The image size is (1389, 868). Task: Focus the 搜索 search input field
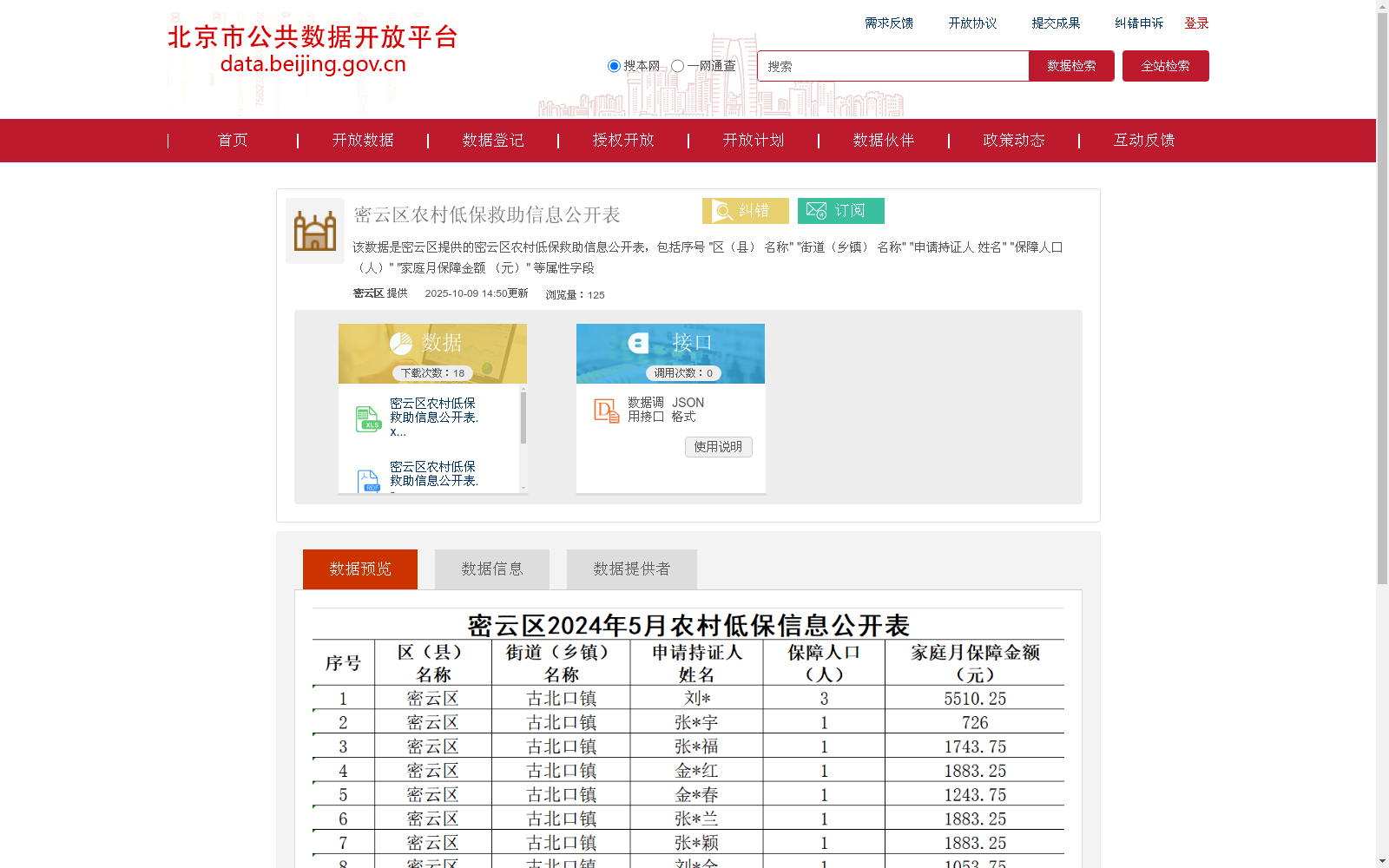[892, 66]
